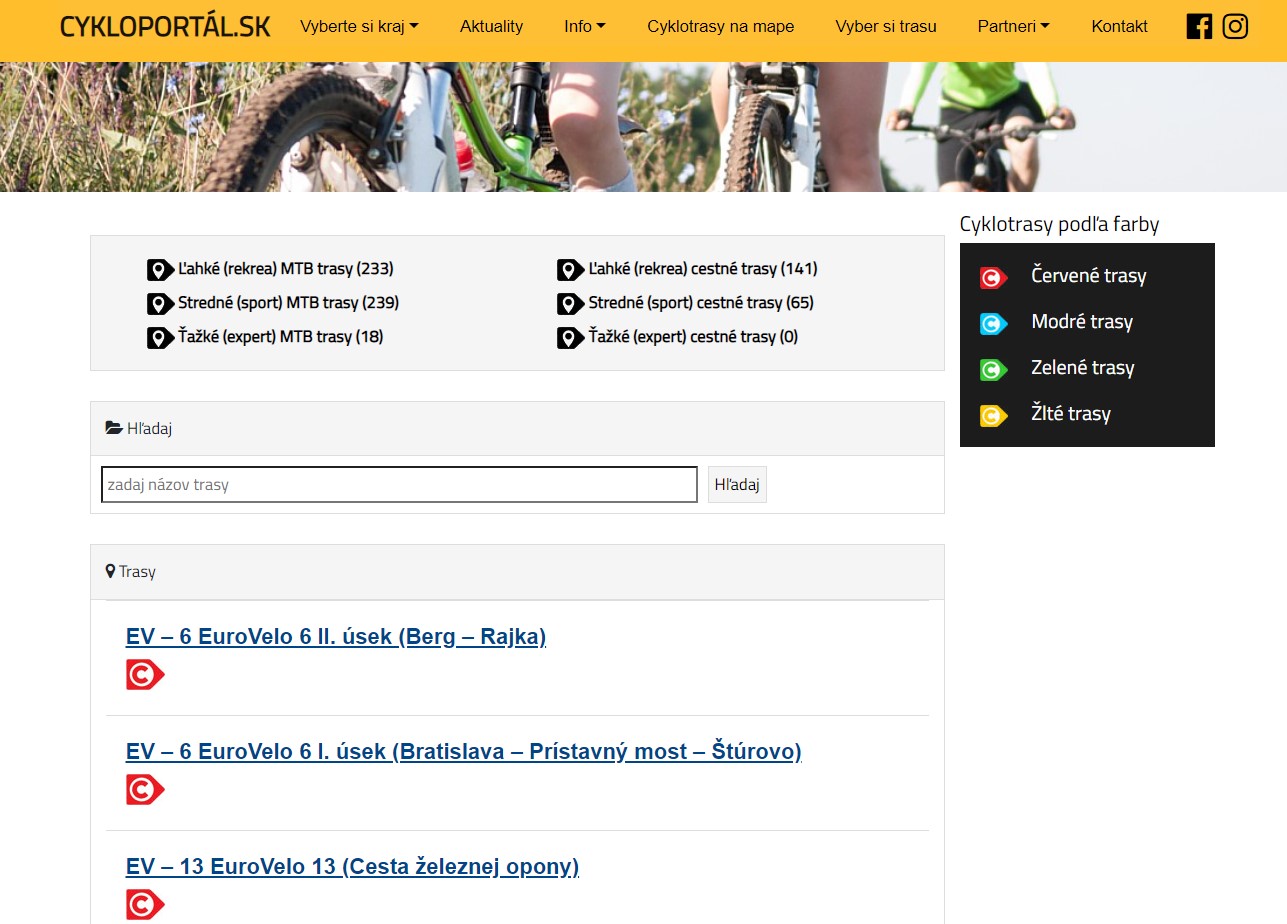This screenshot has width=1287, height=924.
Task: Expand the Vyberte si kraj dropdown
Action: coord(359,26)
